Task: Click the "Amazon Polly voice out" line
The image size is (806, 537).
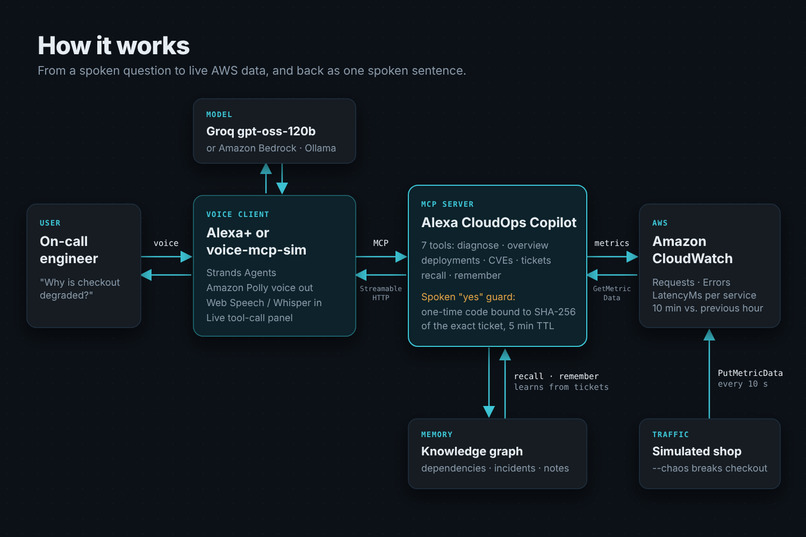Action: coord(260,288)
